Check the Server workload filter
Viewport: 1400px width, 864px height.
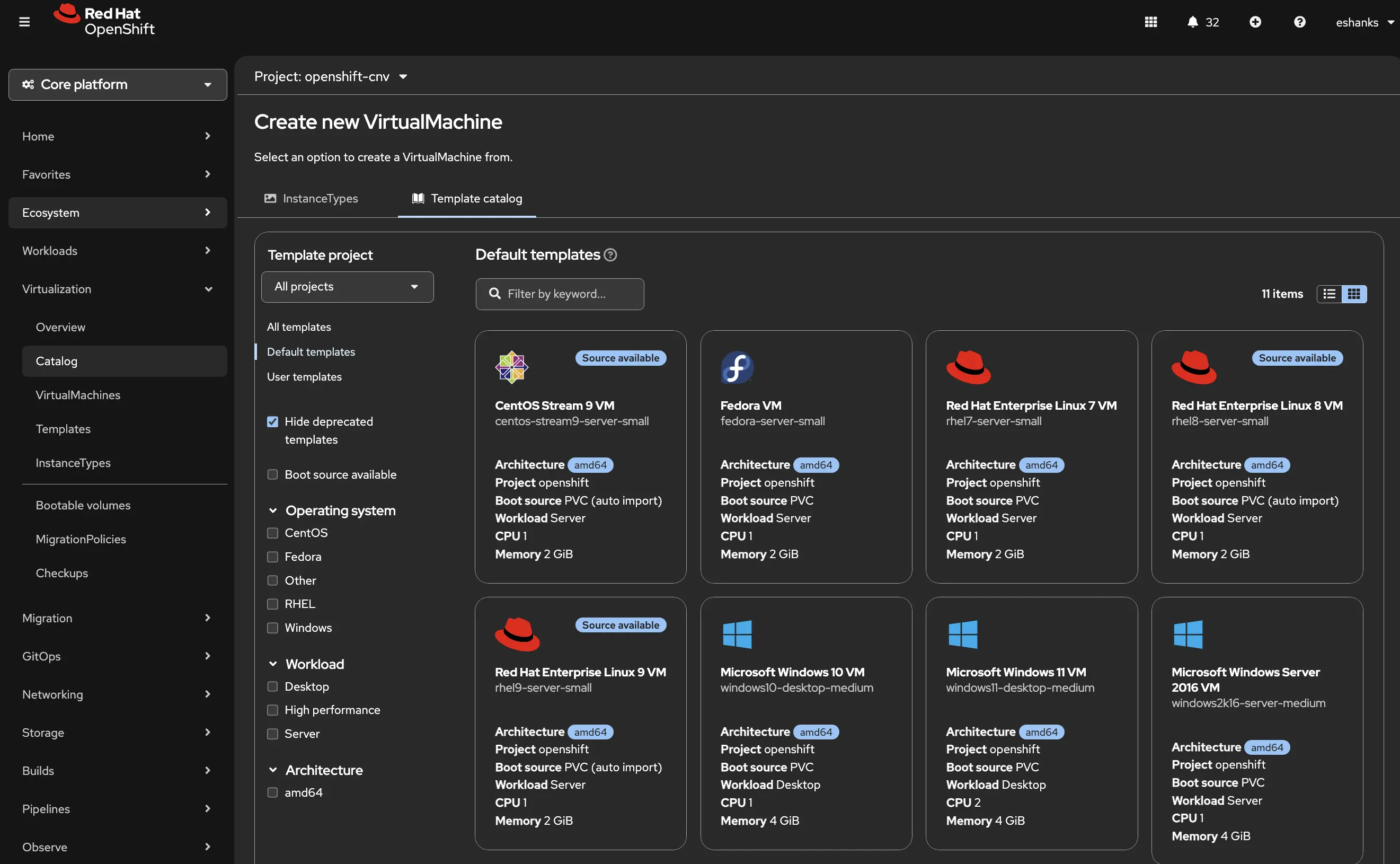[272, 734]
